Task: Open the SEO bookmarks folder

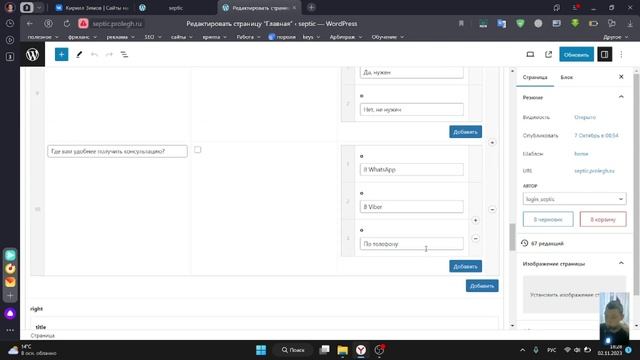Action: pos(153,37)
